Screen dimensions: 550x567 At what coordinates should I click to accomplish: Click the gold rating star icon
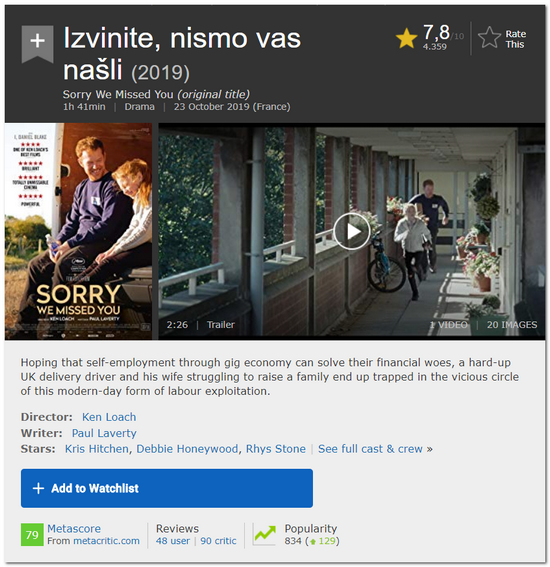406,38
